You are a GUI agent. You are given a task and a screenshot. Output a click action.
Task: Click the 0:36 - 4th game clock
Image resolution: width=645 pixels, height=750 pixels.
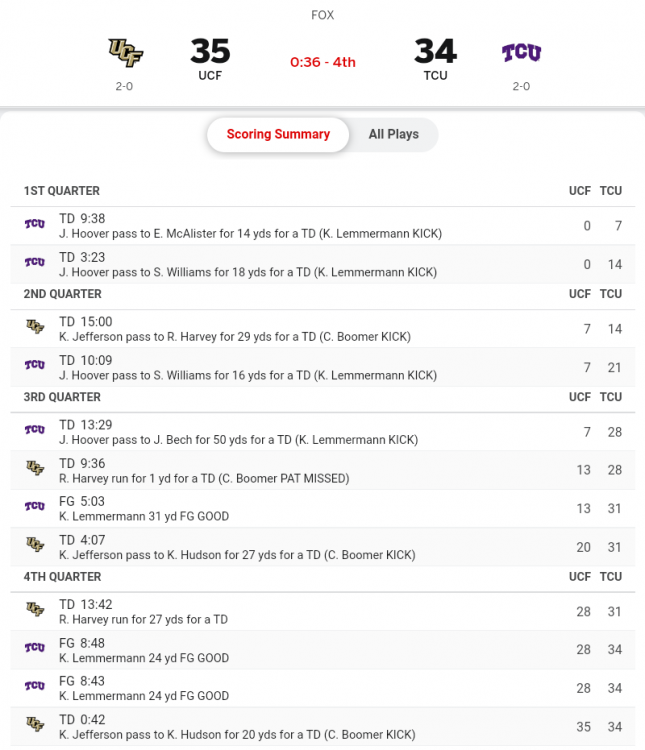point(322,62)
